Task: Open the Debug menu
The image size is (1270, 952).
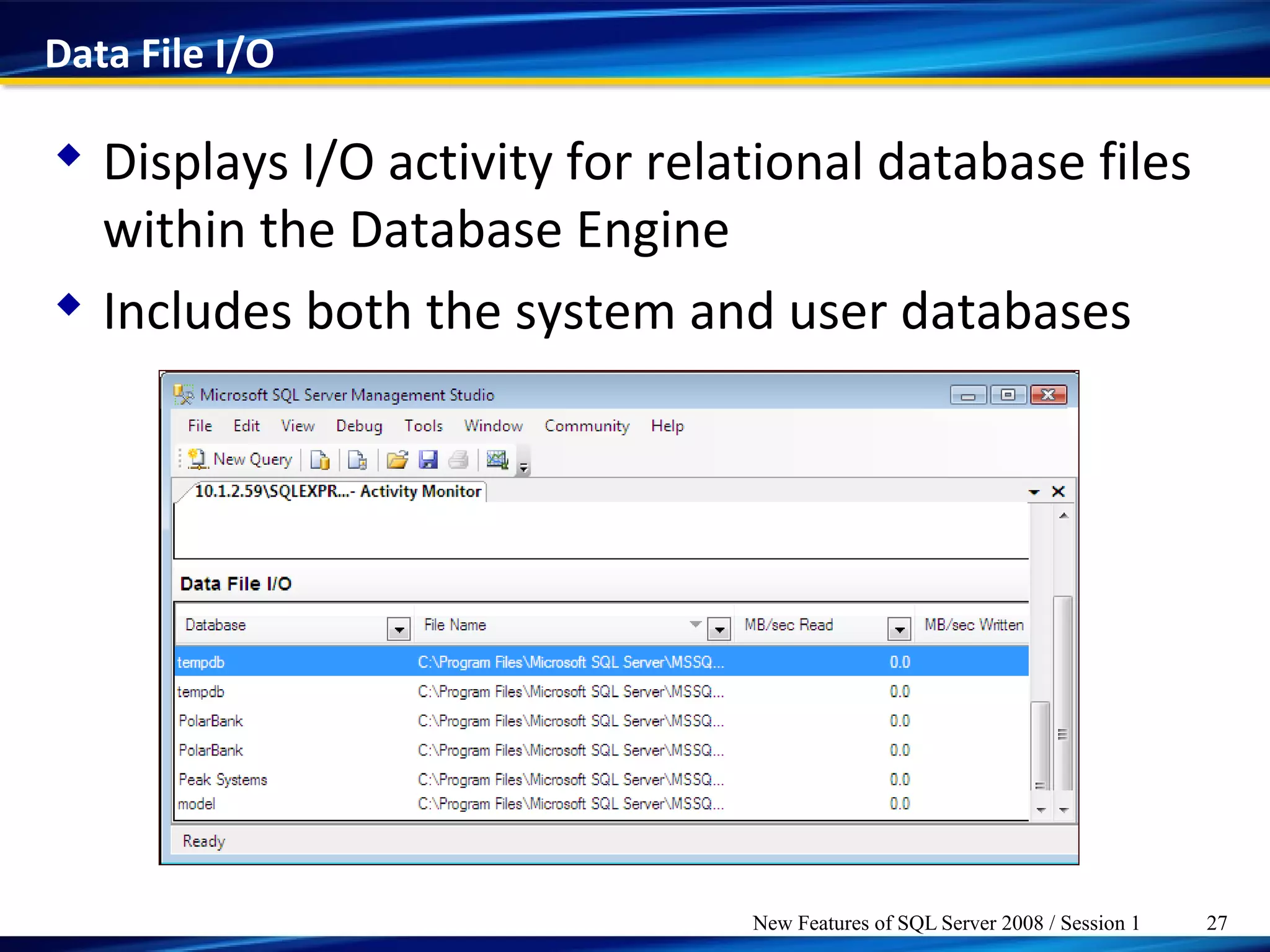Action: click(359, 426)
